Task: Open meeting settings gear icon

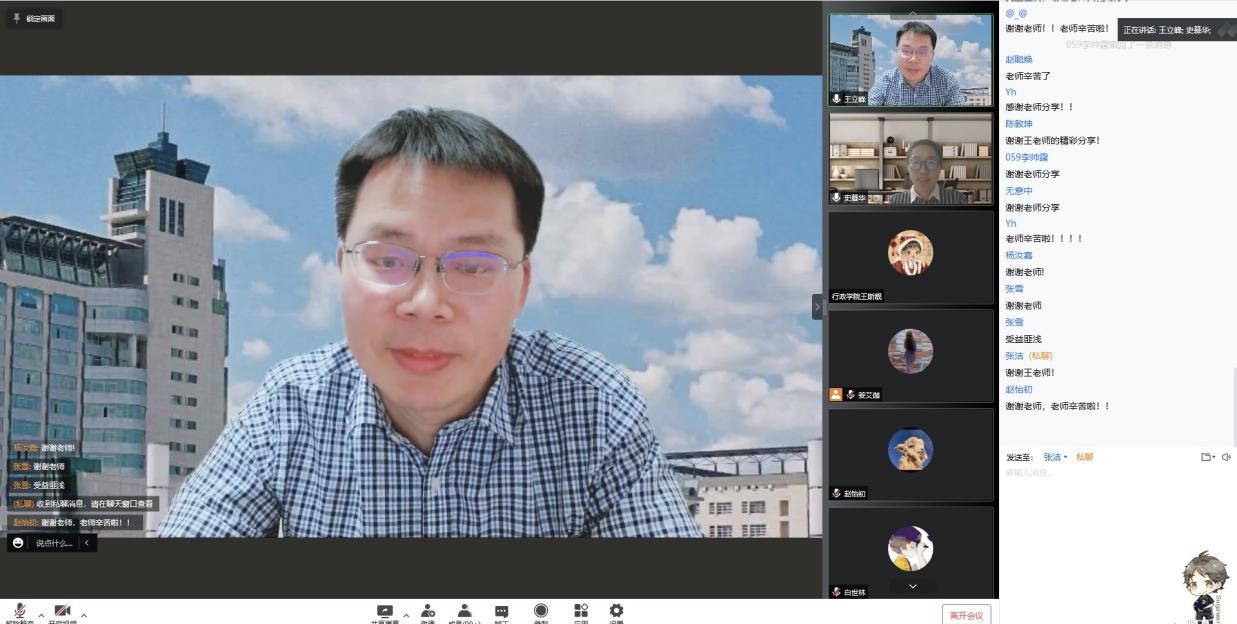Action: click(x=616, y=611)
